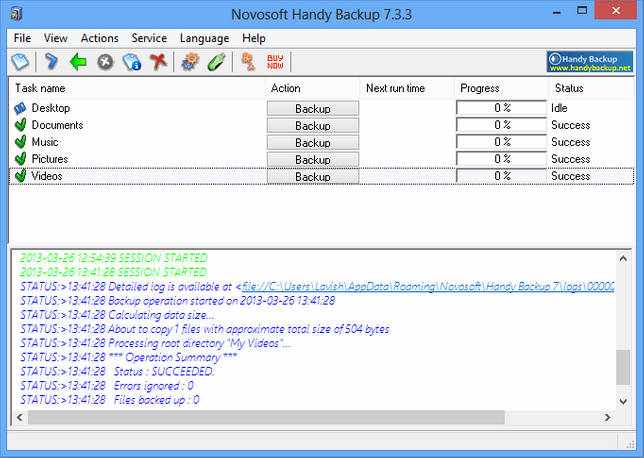Click the 'Status : SUCCEEDED.' log line
The height and width of the screenshot is (458, 644).
117,372
